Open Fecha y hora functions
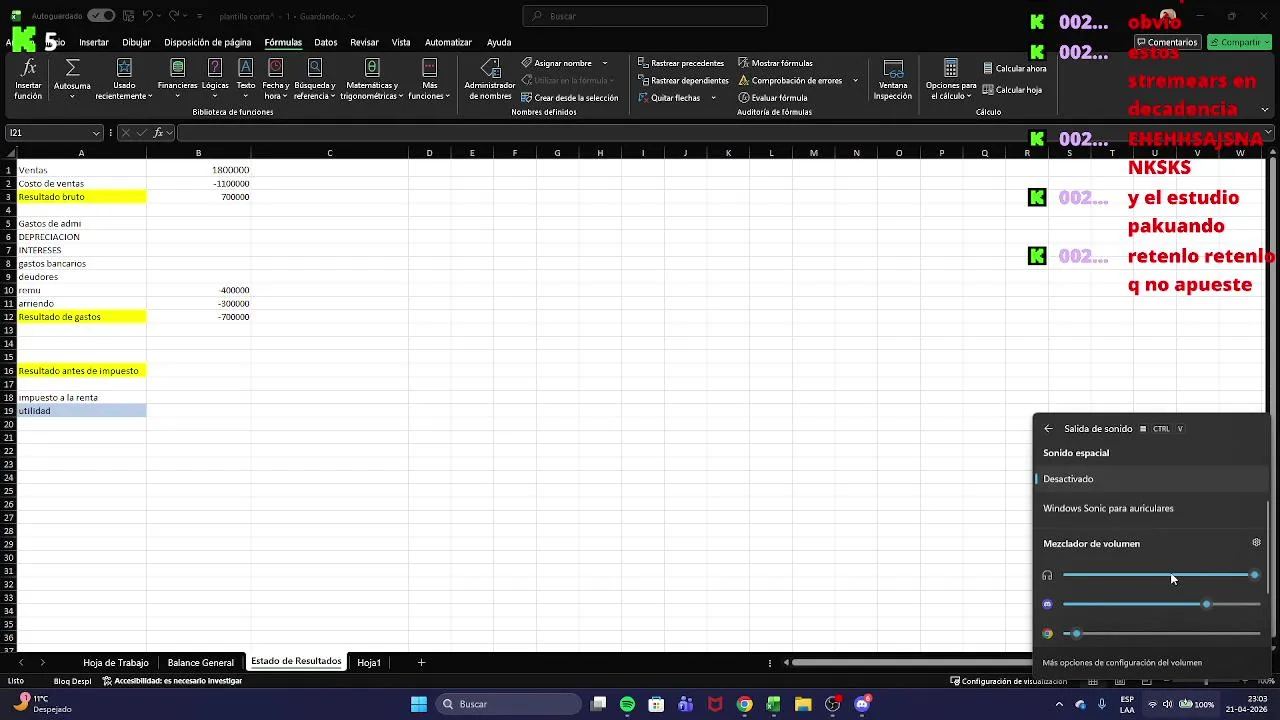Viewport: 1280px width, 720px height. [275, 78]
